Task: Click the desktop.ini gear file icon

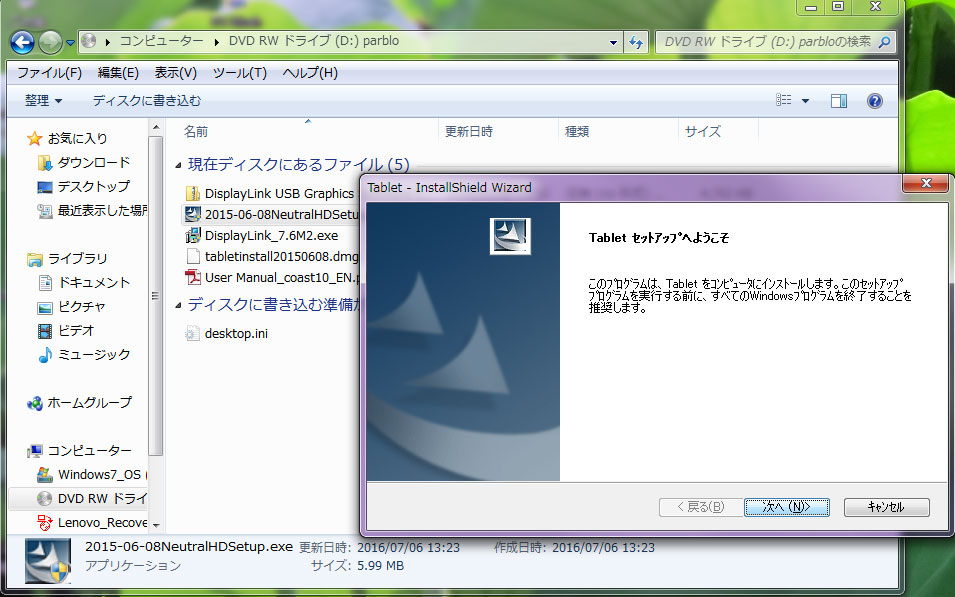Action: [192, 334]
